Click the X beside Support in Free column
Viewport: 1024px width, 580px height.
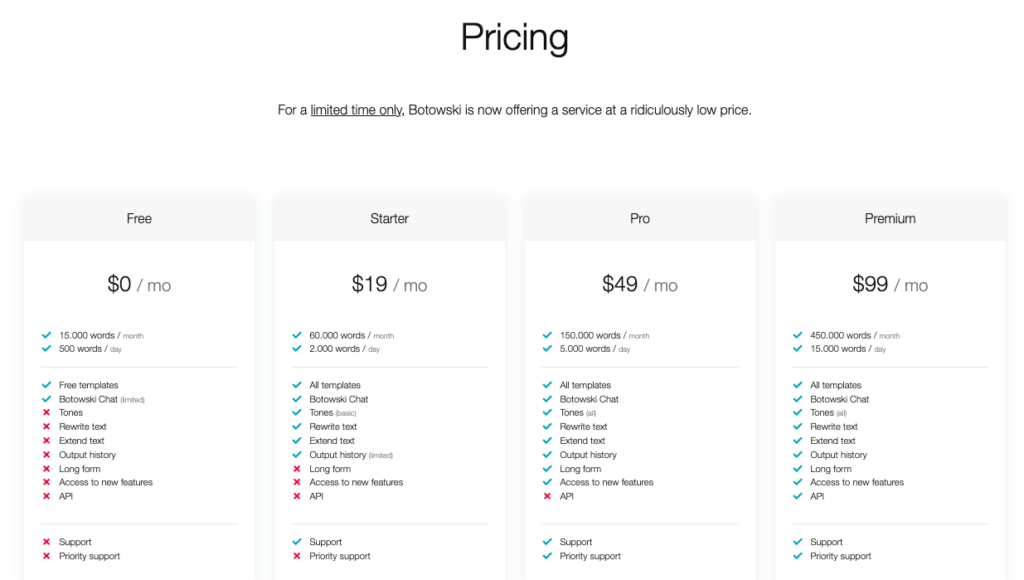47,541
